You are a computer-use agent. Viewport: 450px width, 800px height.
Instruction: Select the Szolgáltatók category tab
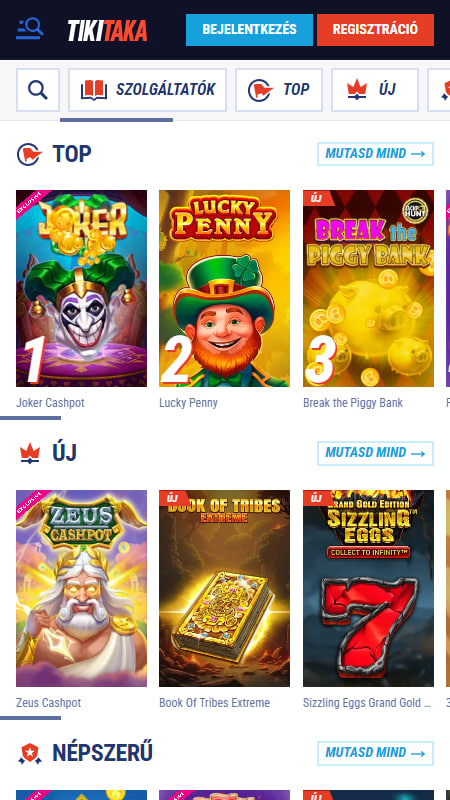pyautogui.click(x=147, y=90)
